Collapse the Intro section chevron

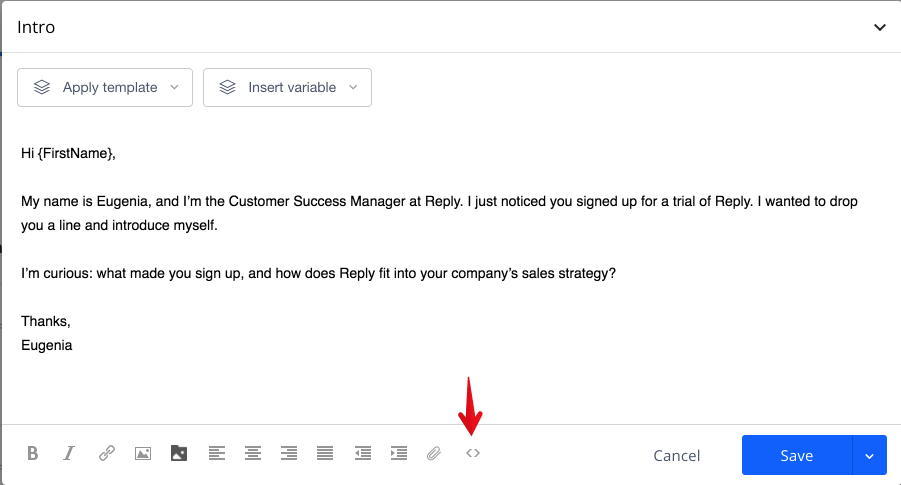coord(880,27)
